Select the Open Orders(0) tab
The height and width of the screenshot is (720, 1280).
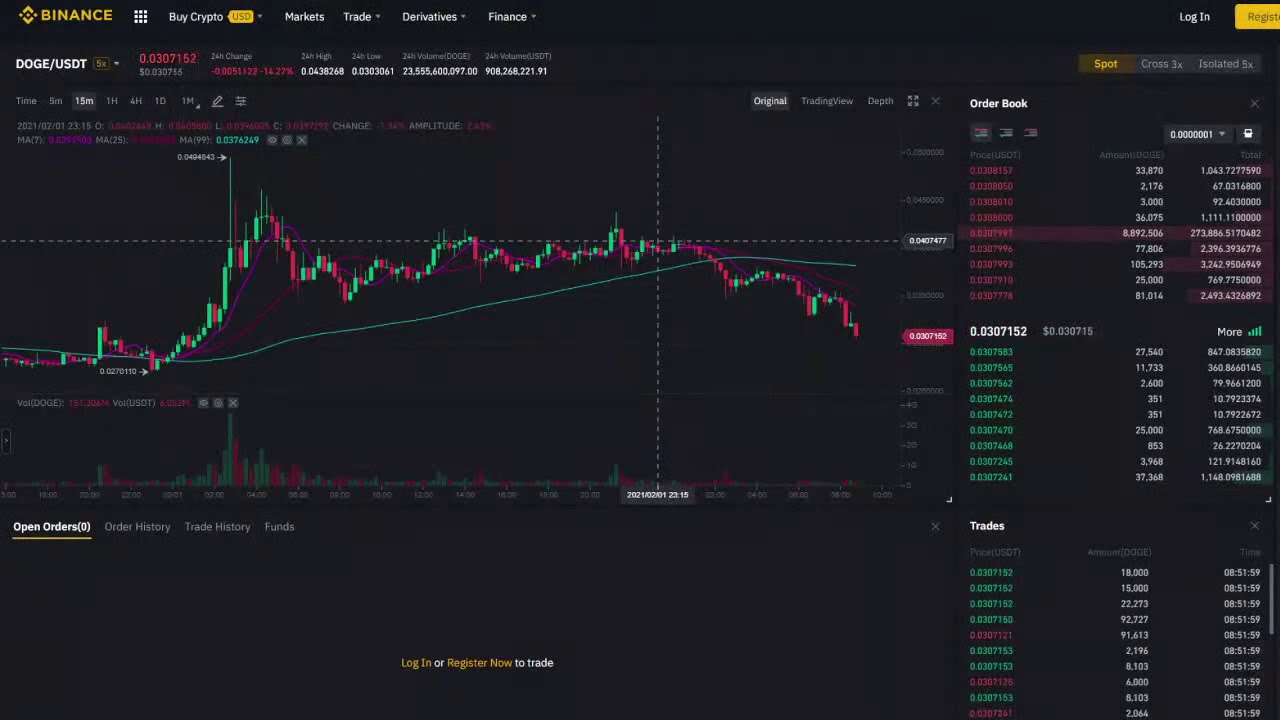pyautogui.click(x=52, y=527)
